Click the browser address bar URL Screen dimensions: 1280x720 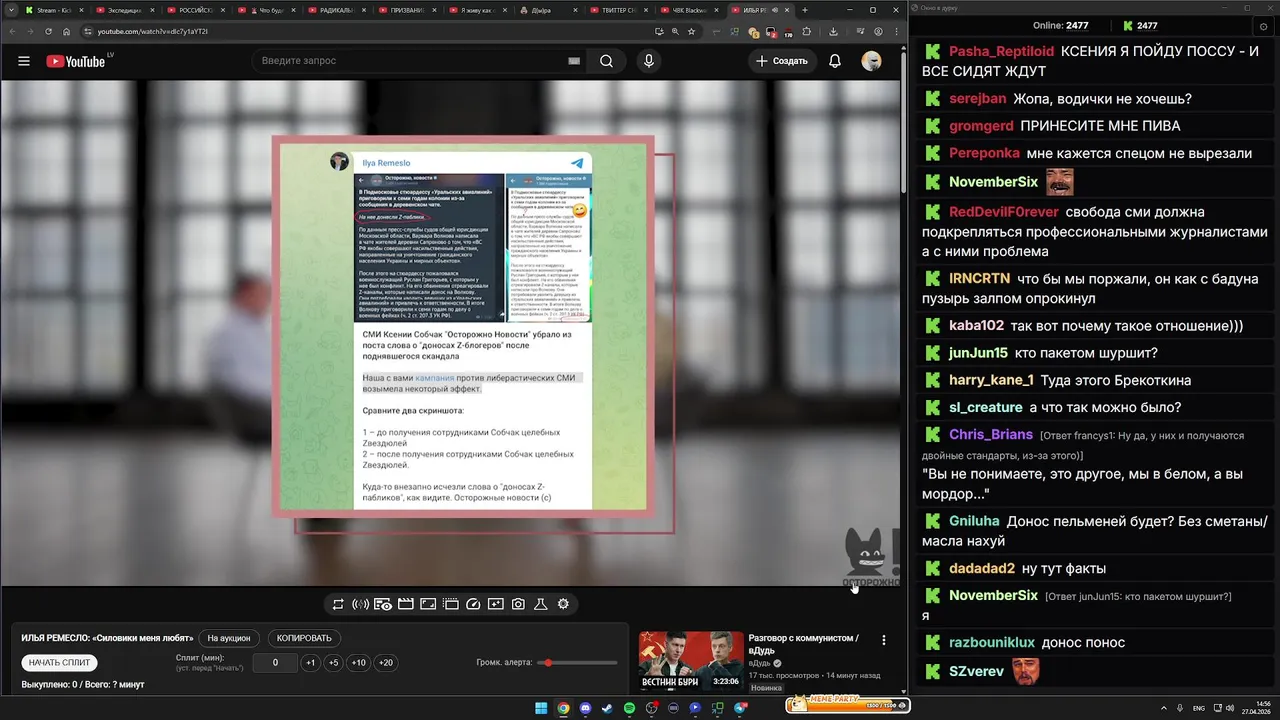coord(153,31)
